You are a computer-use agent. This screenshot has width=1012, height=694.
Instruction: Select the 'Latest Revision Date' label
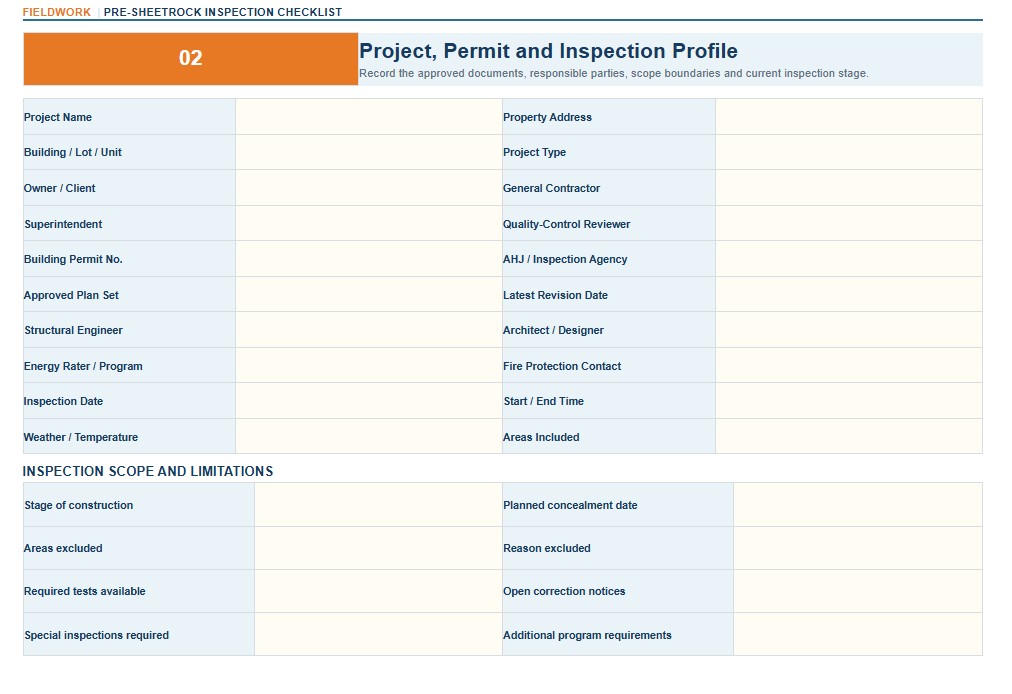coord(555,295)
